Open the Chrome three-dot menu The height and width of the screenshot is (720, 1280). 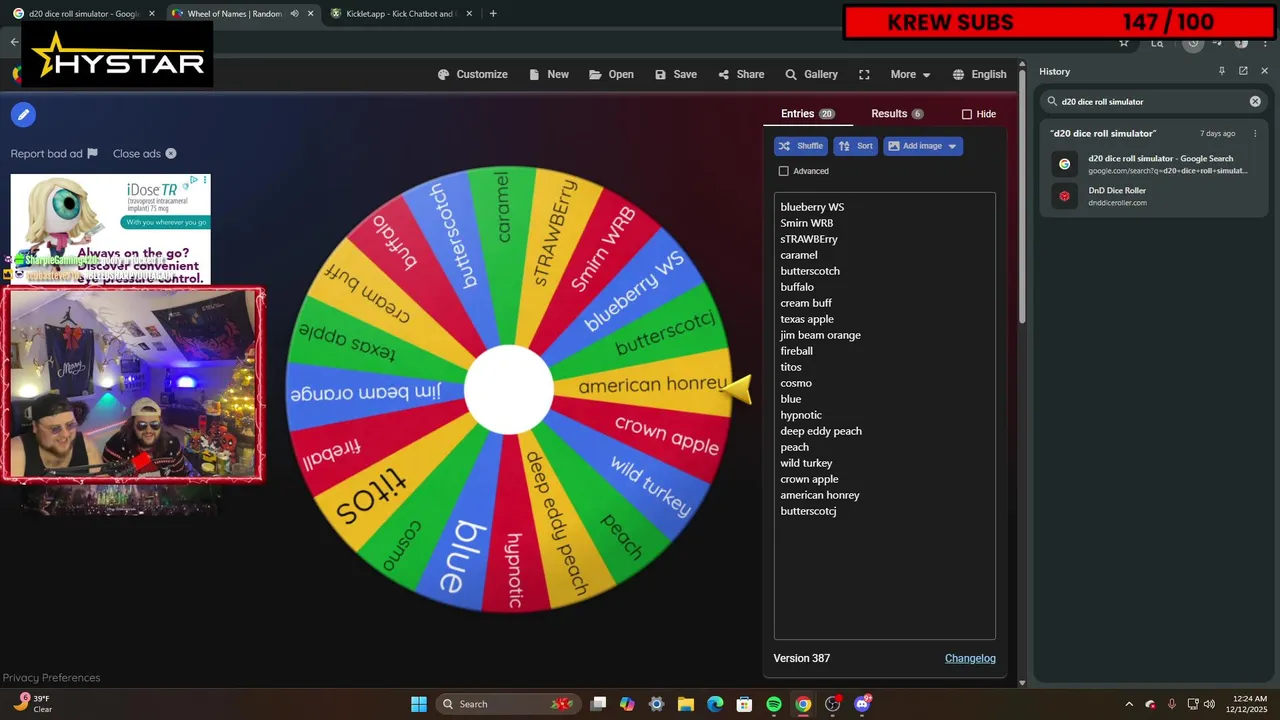tap(1264, 43)
